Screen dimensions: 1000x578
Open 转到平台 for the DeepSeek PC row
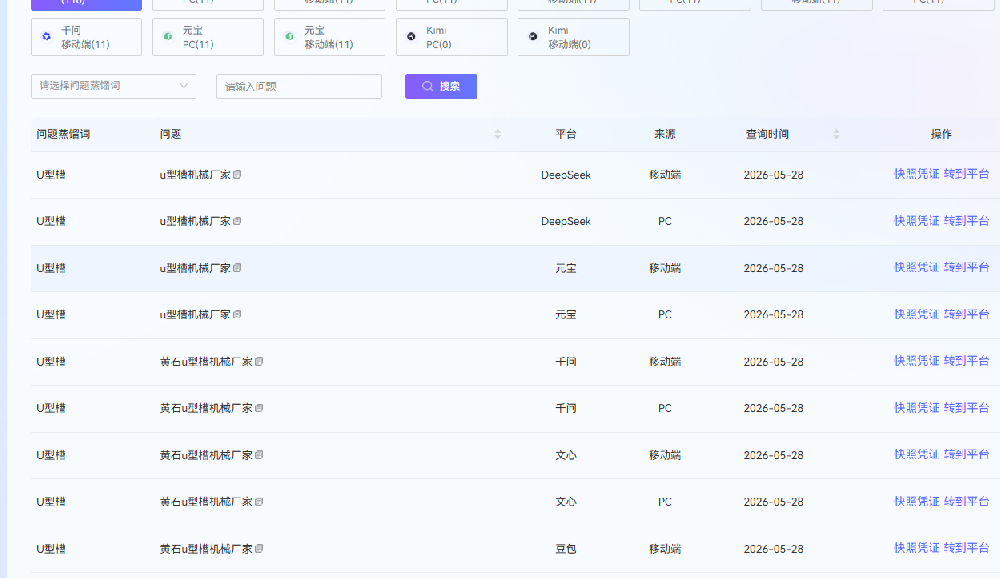coord(966,221)
